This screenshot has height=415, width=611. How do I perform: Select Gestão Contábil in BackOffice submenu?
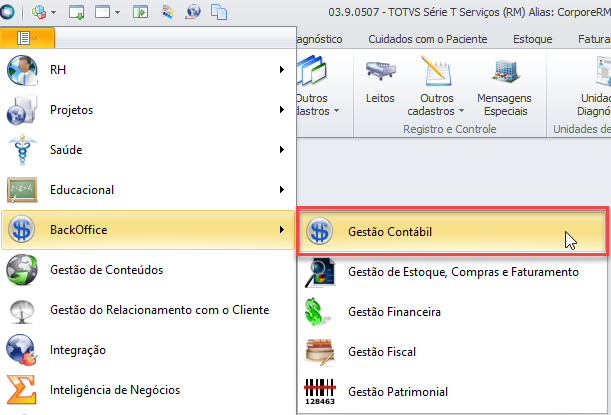click(452, 231)
